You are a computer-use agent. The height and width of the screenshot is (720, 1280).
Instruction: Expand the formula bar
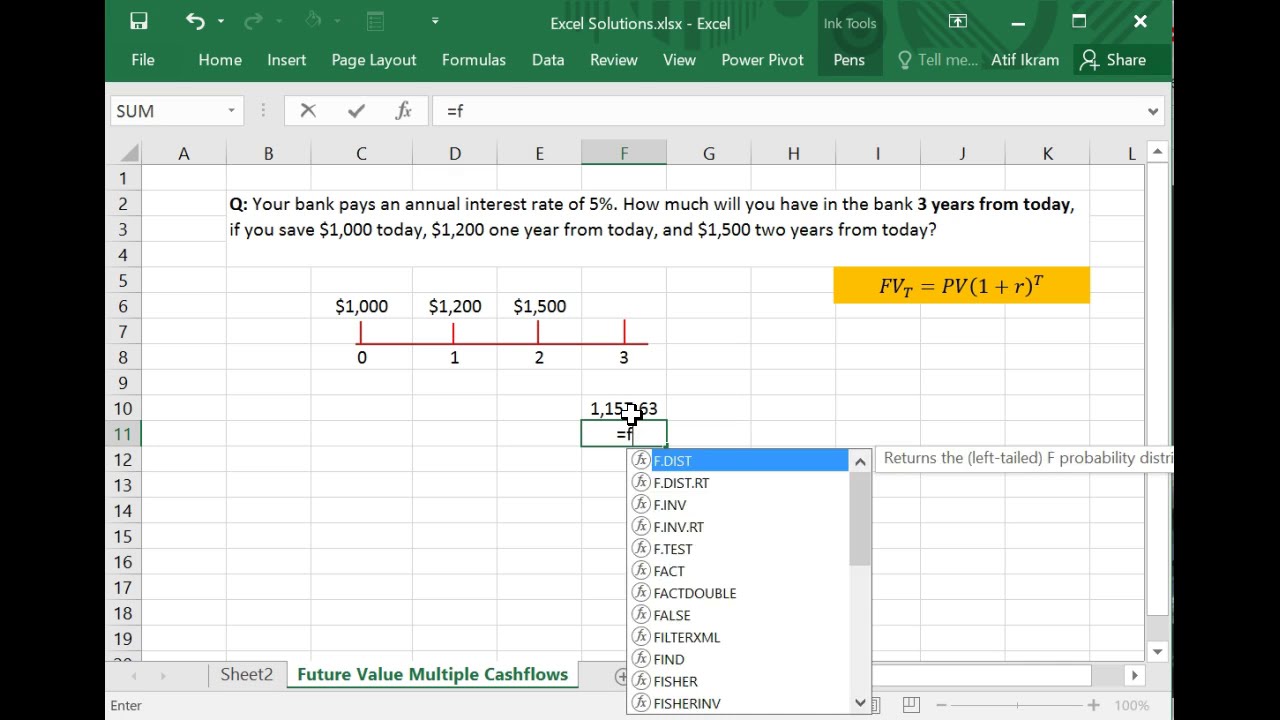[1153, 111]
